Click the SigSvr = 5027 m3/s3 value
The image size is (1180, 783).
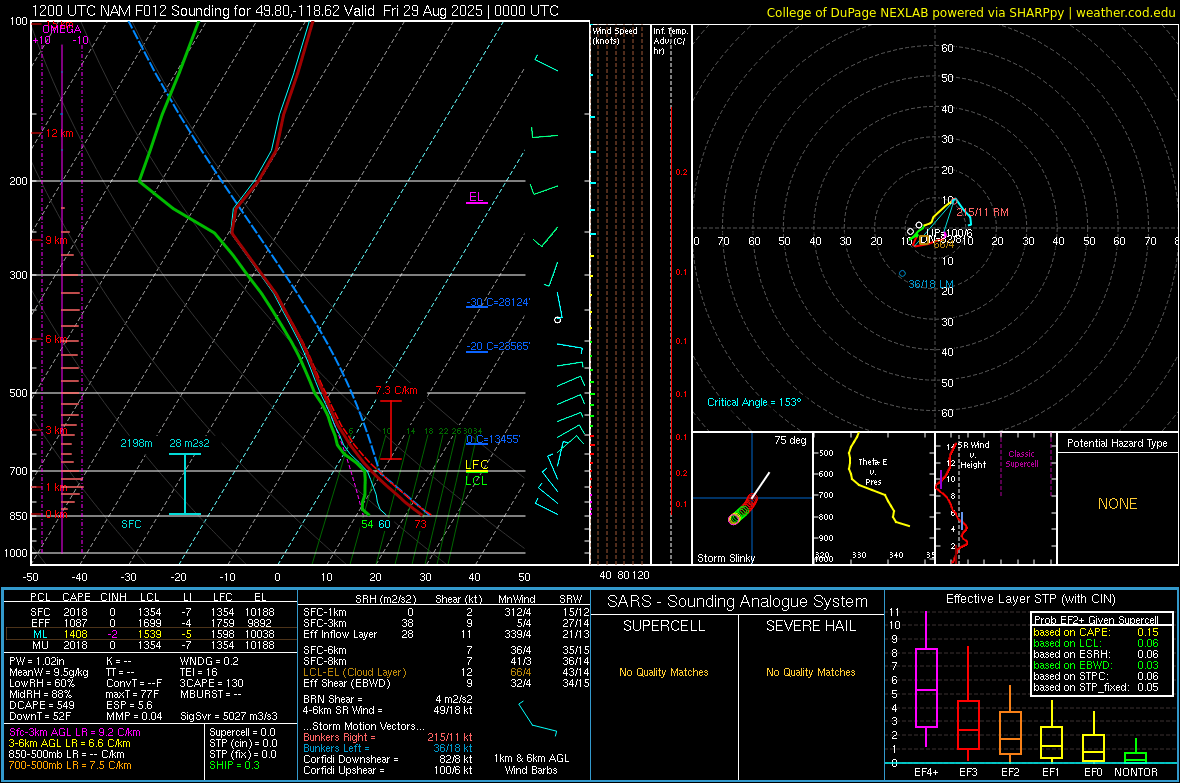click(x=229, y=716)
